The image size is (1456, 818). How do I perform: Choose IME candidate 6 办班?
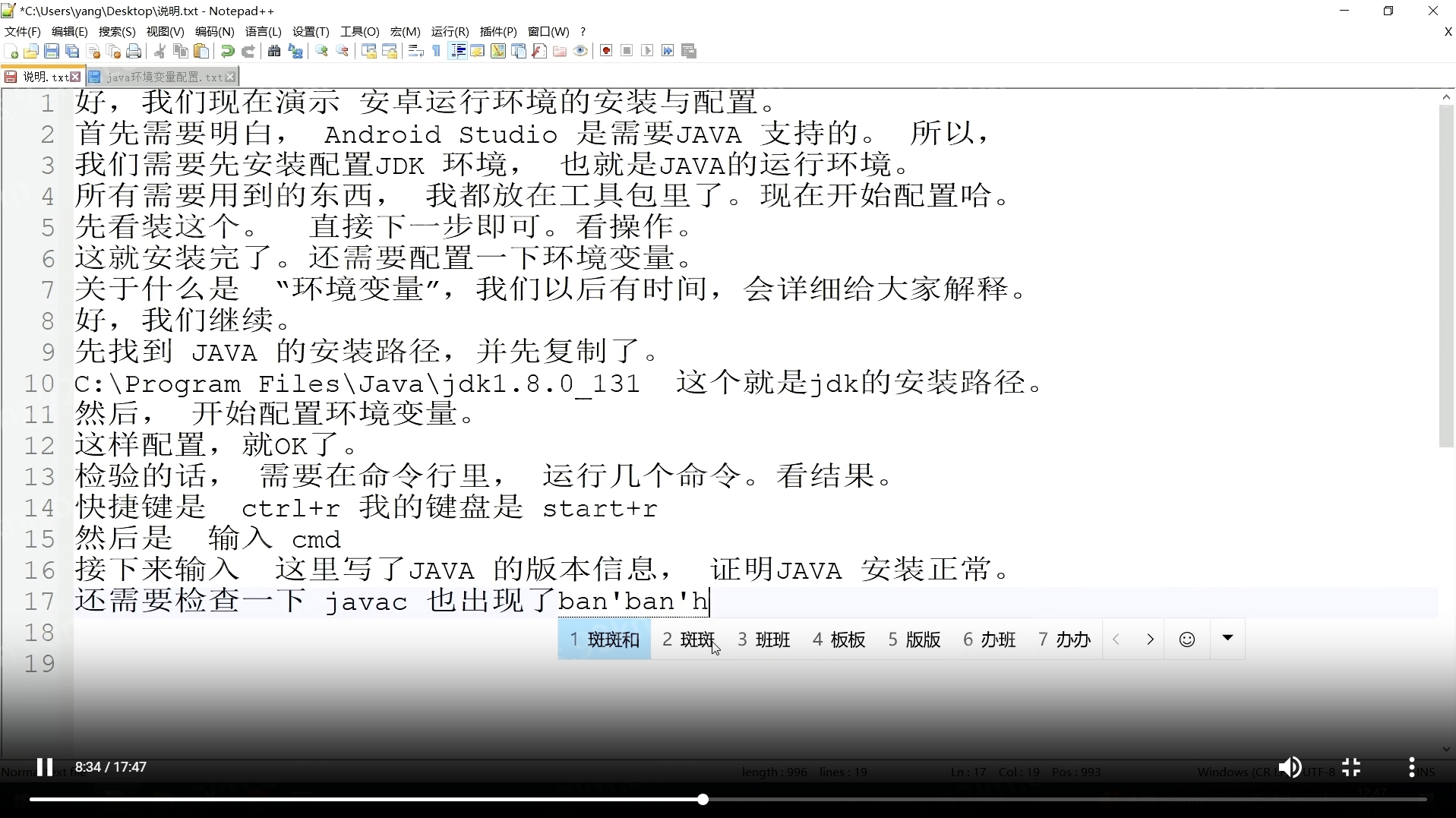(x=990, y=640)
